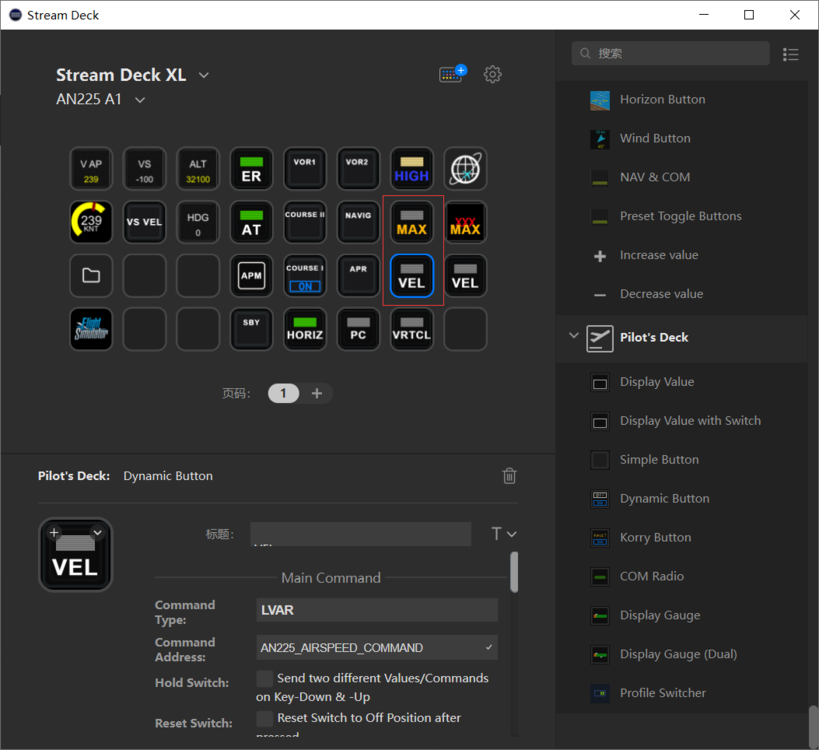Open Stream Deck settings gear
The image size is (819, 750).
[492, 74]
